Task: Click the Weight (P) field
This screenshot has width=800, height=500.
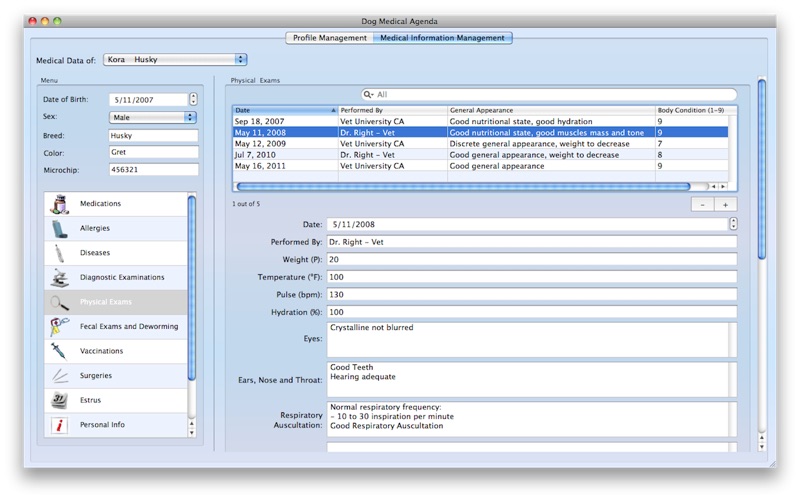Action: tap(532, 260)
